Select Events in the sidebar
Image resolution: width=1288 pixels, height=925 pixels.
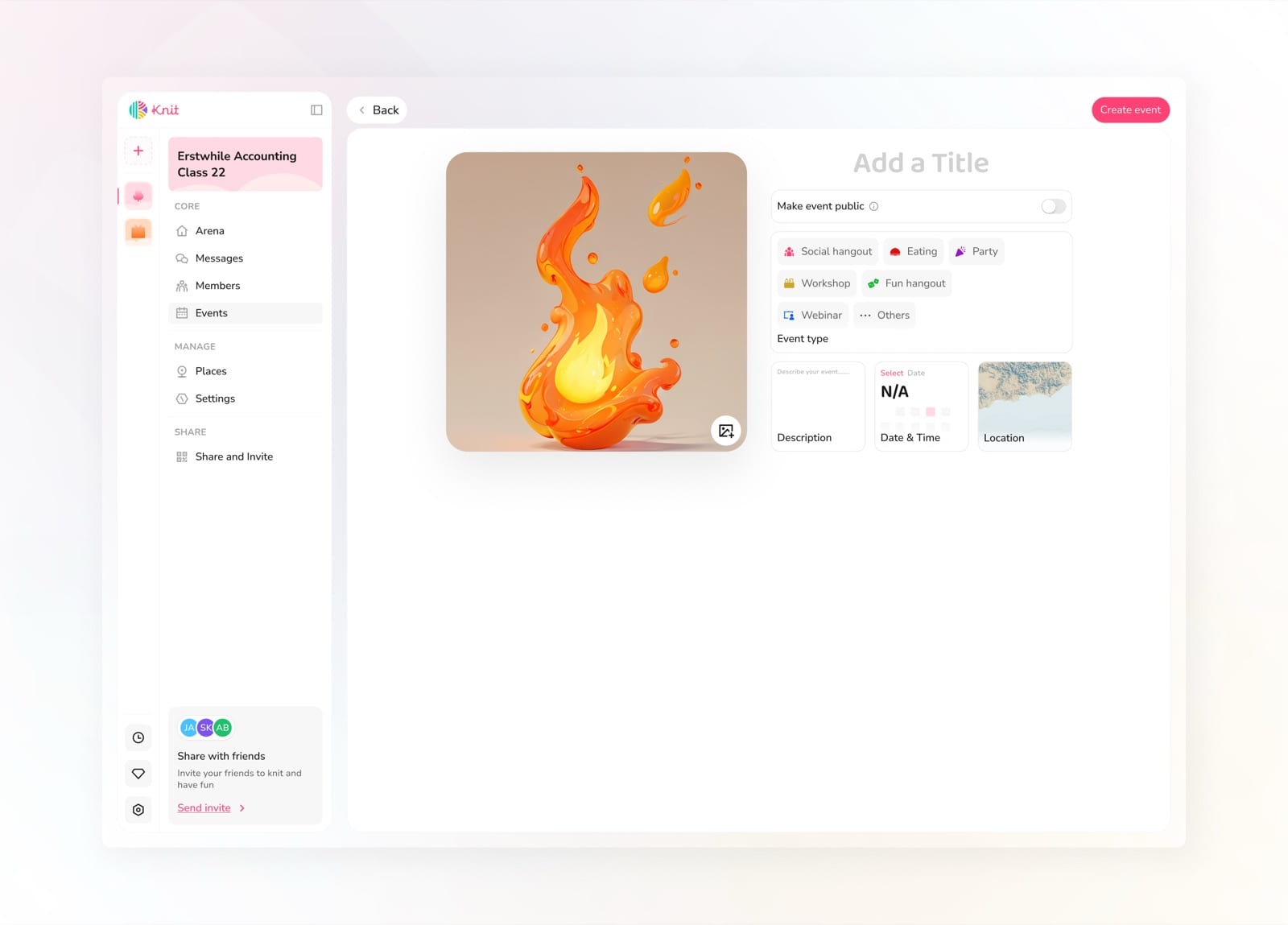(246, 313)
